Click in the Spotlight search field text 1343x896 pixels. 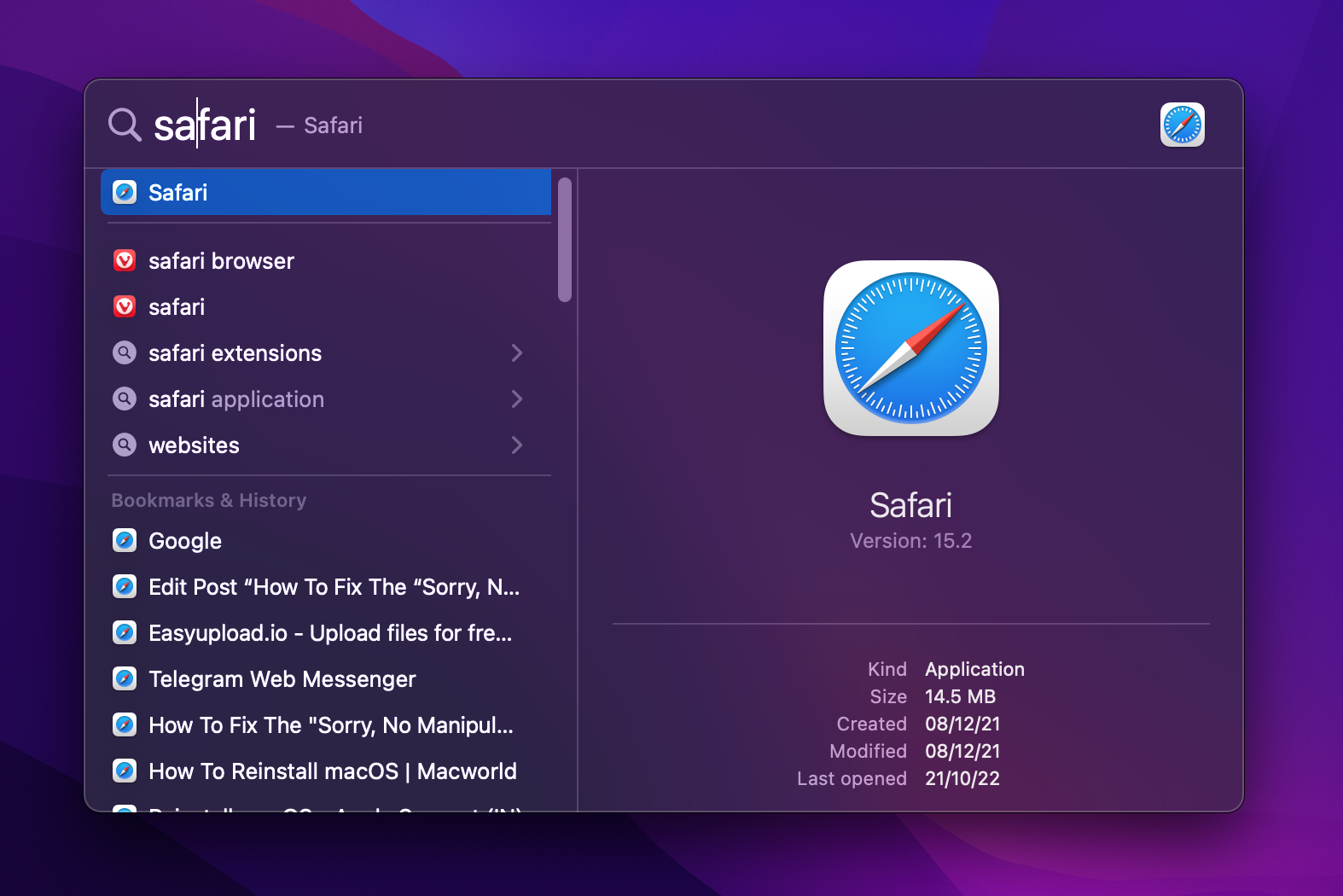205,125
